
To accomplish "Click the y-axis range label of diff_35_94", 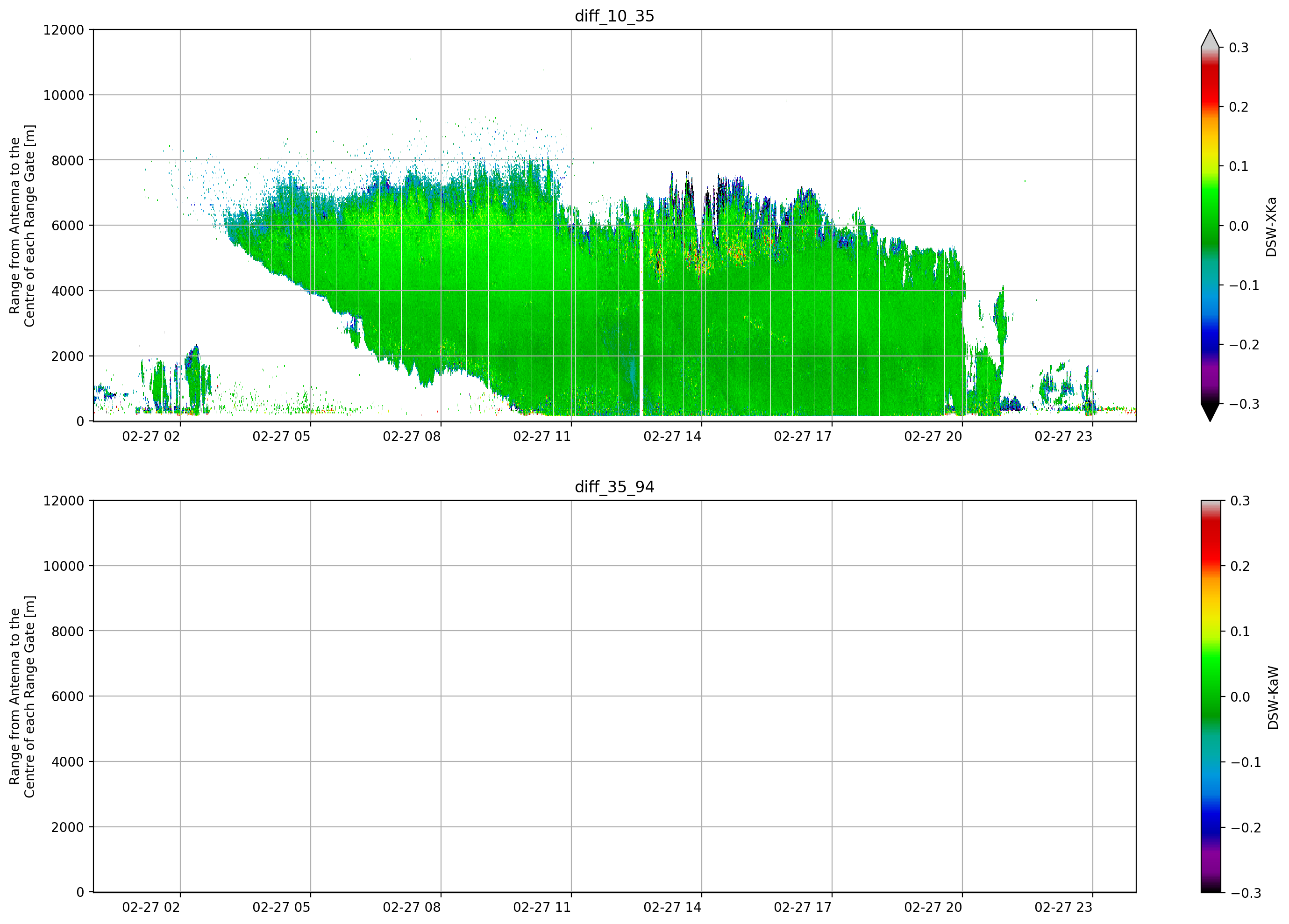I will [x=22, y=697].
